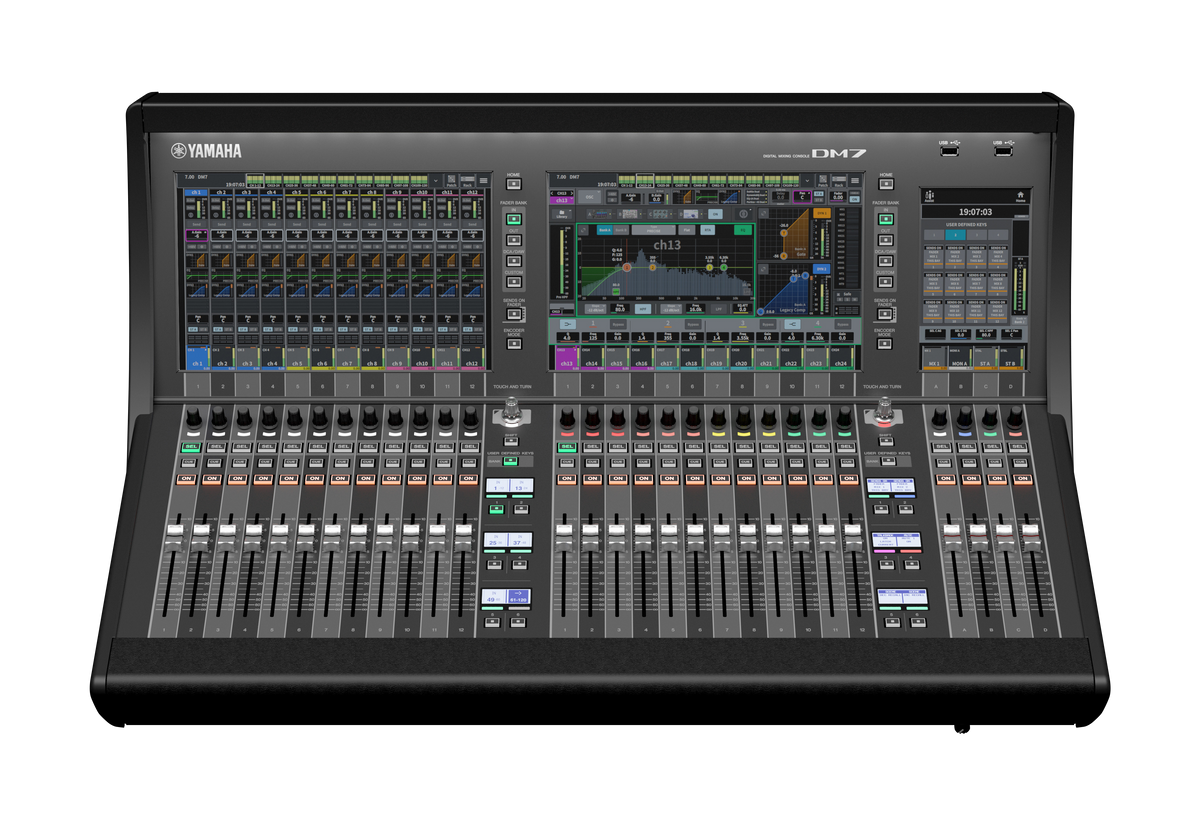Hit SENDS ON FADER key beside the ch1–ch12 screen
The image size is (1200, 820).
(x=513, y=314)
